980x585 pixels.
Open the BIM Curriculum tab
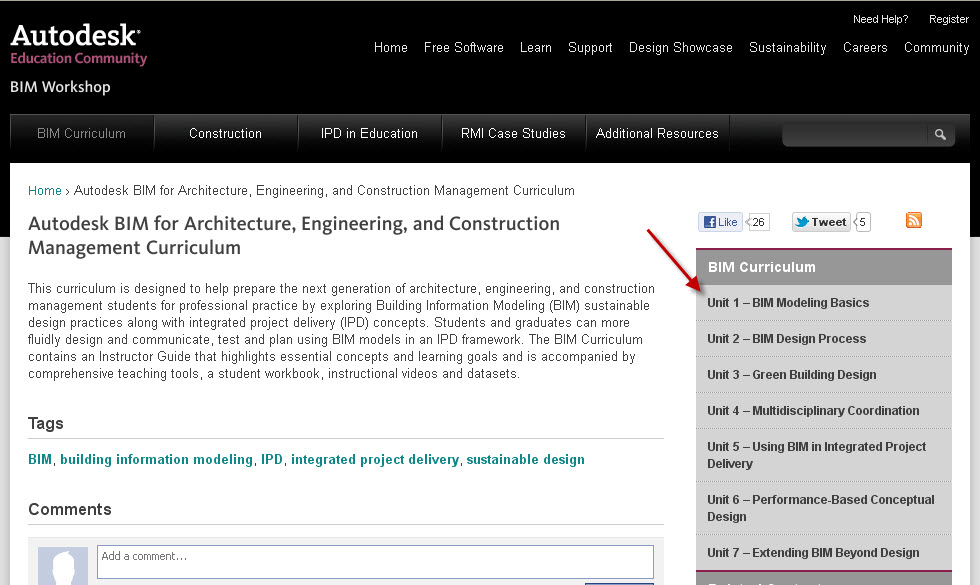pyautogui.click(x=82, y=134)
